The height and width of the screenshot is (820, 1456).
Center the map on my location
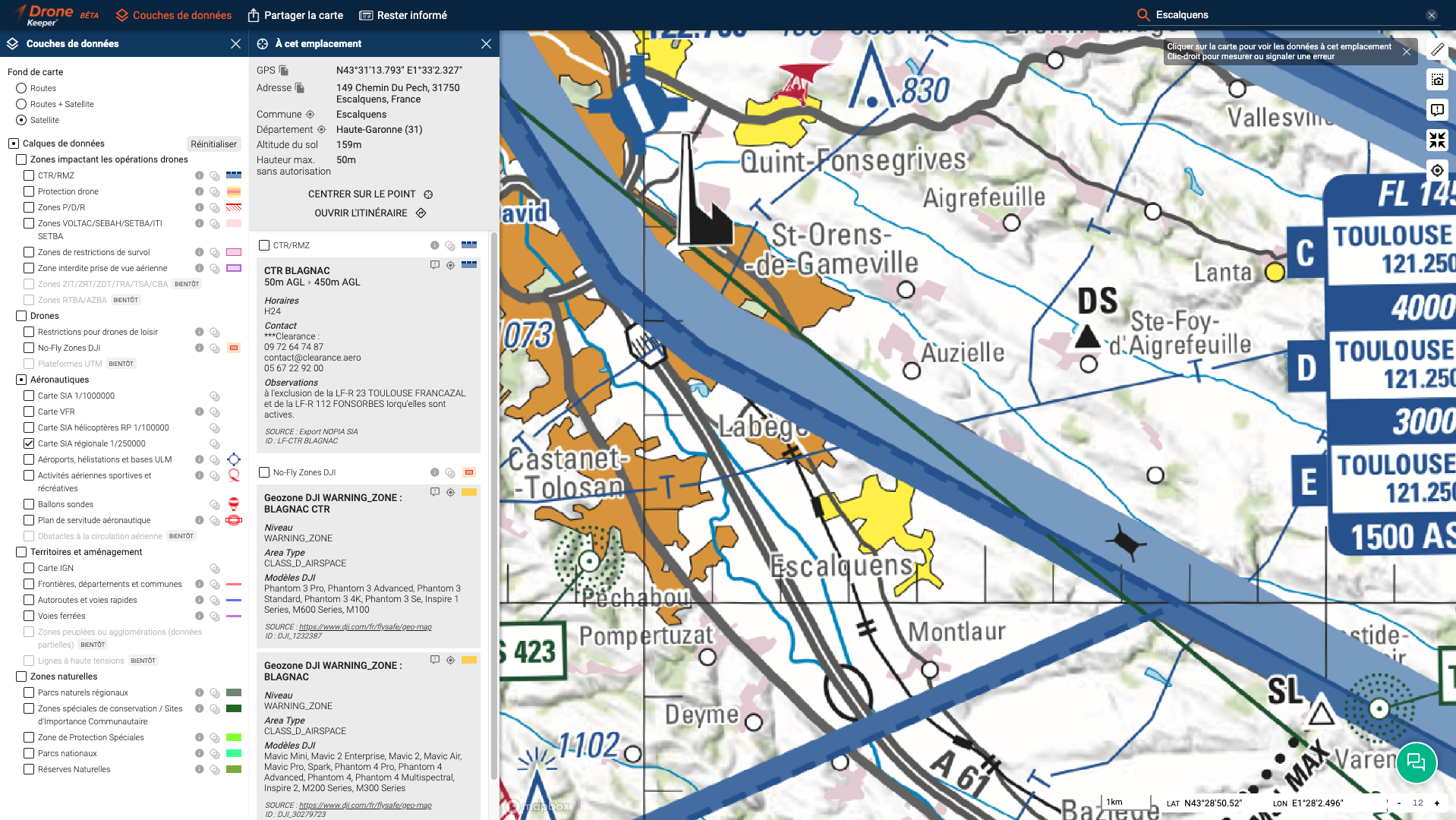point(1437,170)
